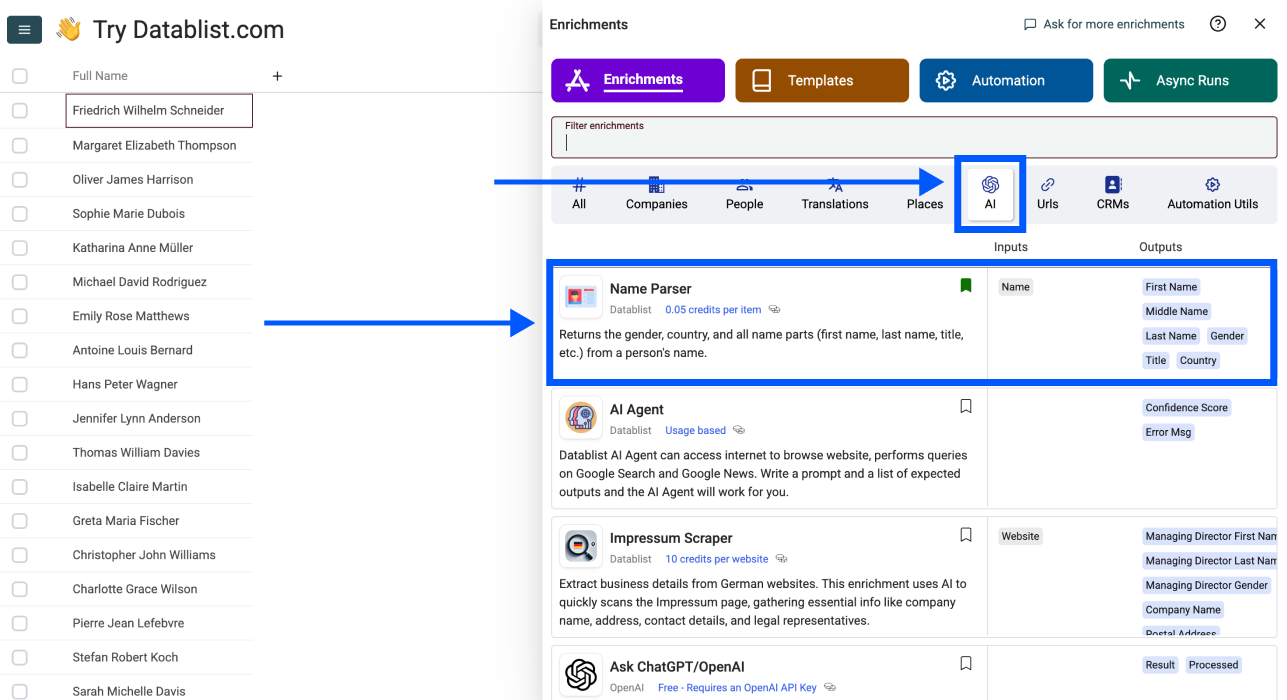Bookmark the AI Agent enrichment

pos(965,406)
